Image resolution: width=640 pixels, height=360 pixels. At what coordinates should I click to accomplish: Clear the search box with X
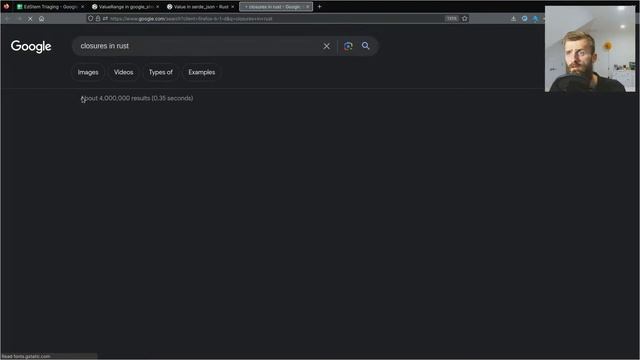click(327, 46)
